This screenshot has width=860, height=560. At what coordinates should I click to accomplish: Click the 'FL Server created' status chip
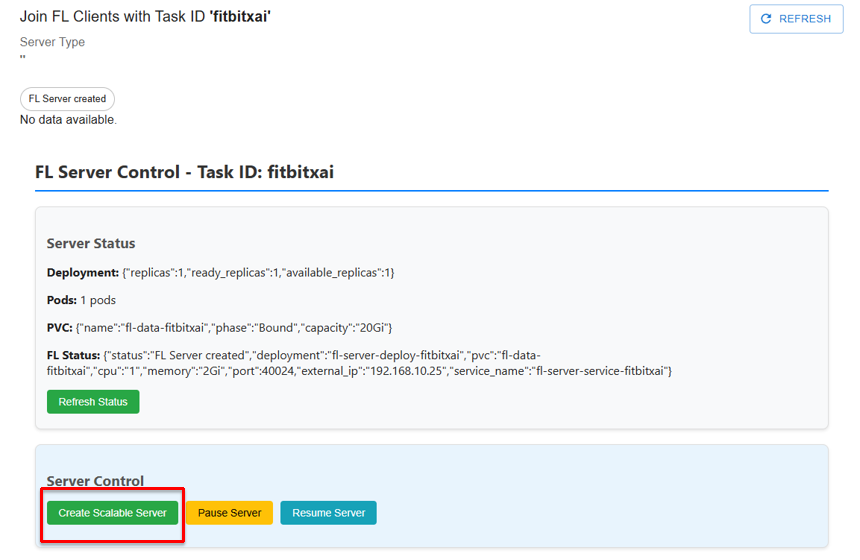click(67, 99)
